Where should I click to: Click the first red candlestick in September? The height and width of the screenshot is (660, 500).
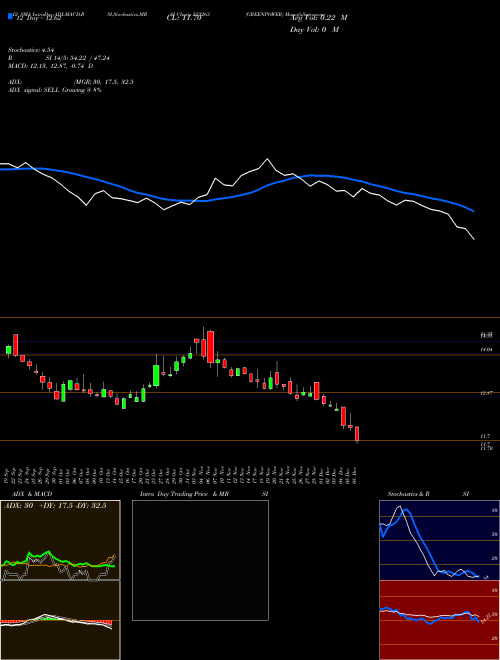click(16, 345)
